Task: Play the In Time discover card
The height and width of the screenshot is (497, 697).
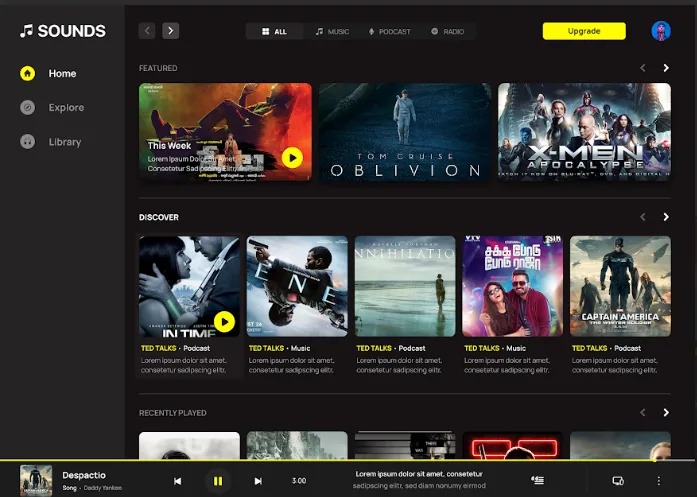Action: [x=224, y=322]
